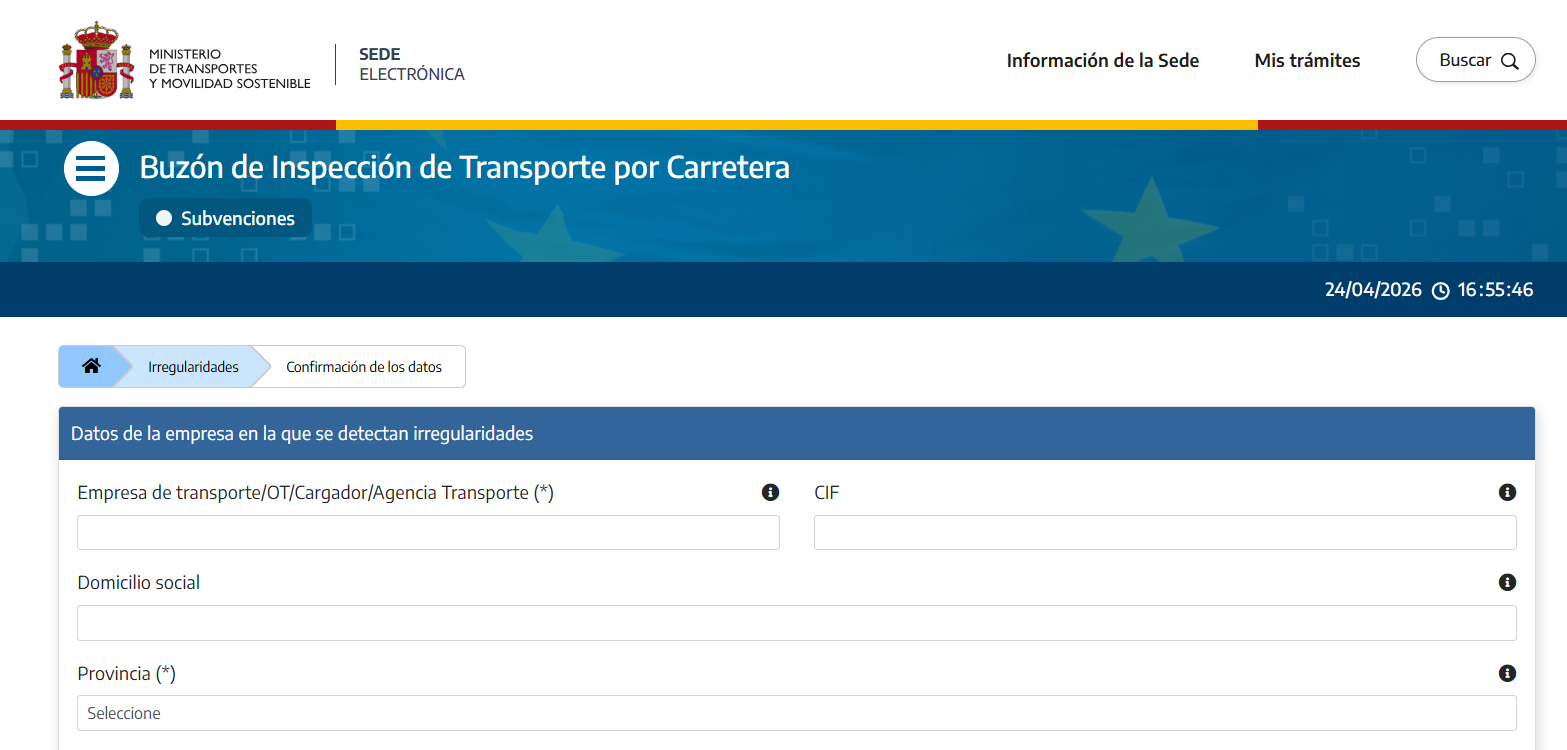The height and width of the screenshot is (750, 1567).
Task: Select Confirmación de los datos breadcrumb step
Action: (364, 367)
